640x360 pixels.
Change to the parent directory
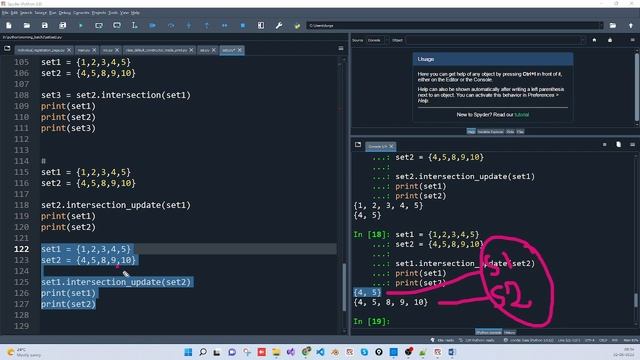pos(631,25)
